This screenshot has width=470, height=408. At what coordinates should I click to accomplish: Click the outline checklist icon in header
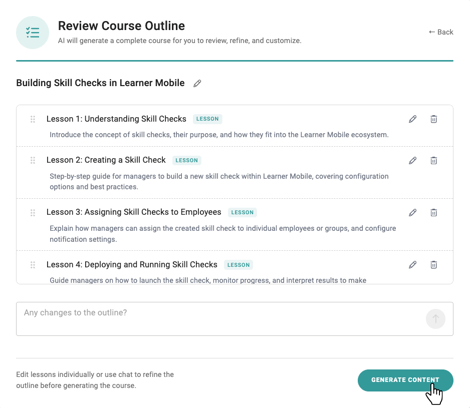33,32
